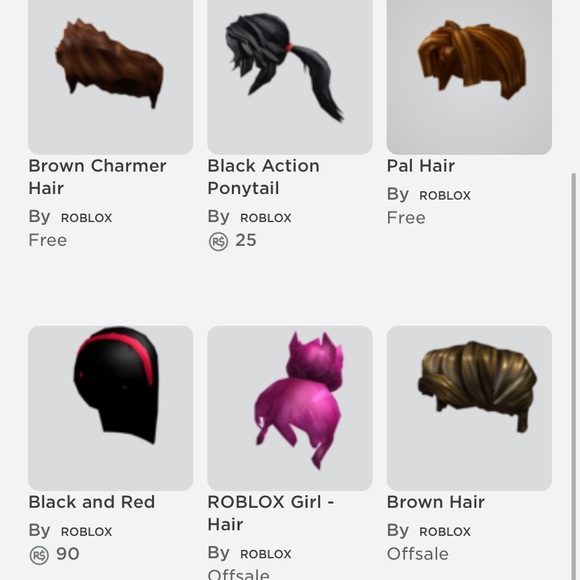Screen dimensions: 580x580
Task: Select the Pal Hair item image
Action: [469, 77]
